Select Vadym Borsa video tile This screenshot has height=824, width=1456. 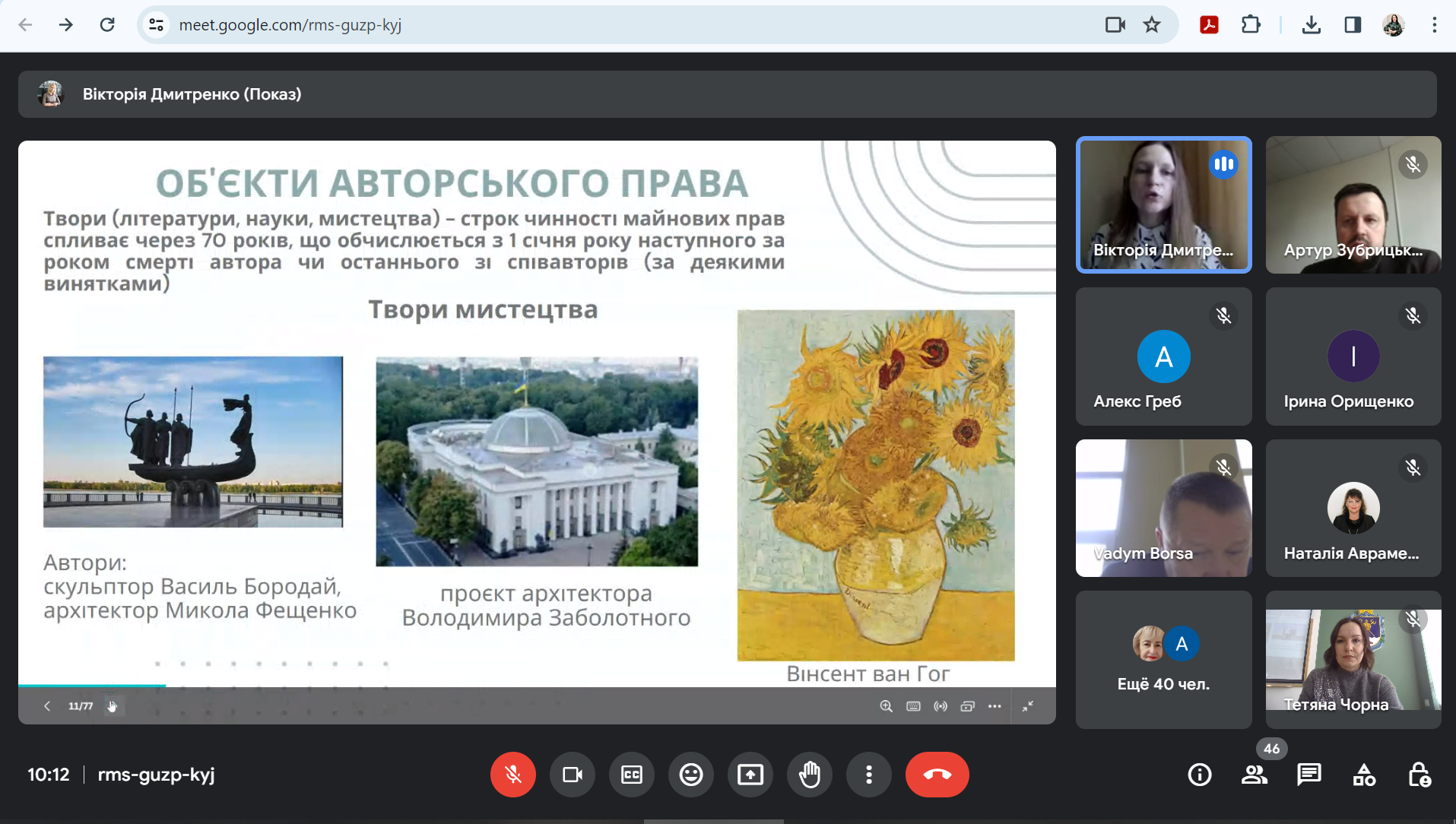tap(1164, 508)
